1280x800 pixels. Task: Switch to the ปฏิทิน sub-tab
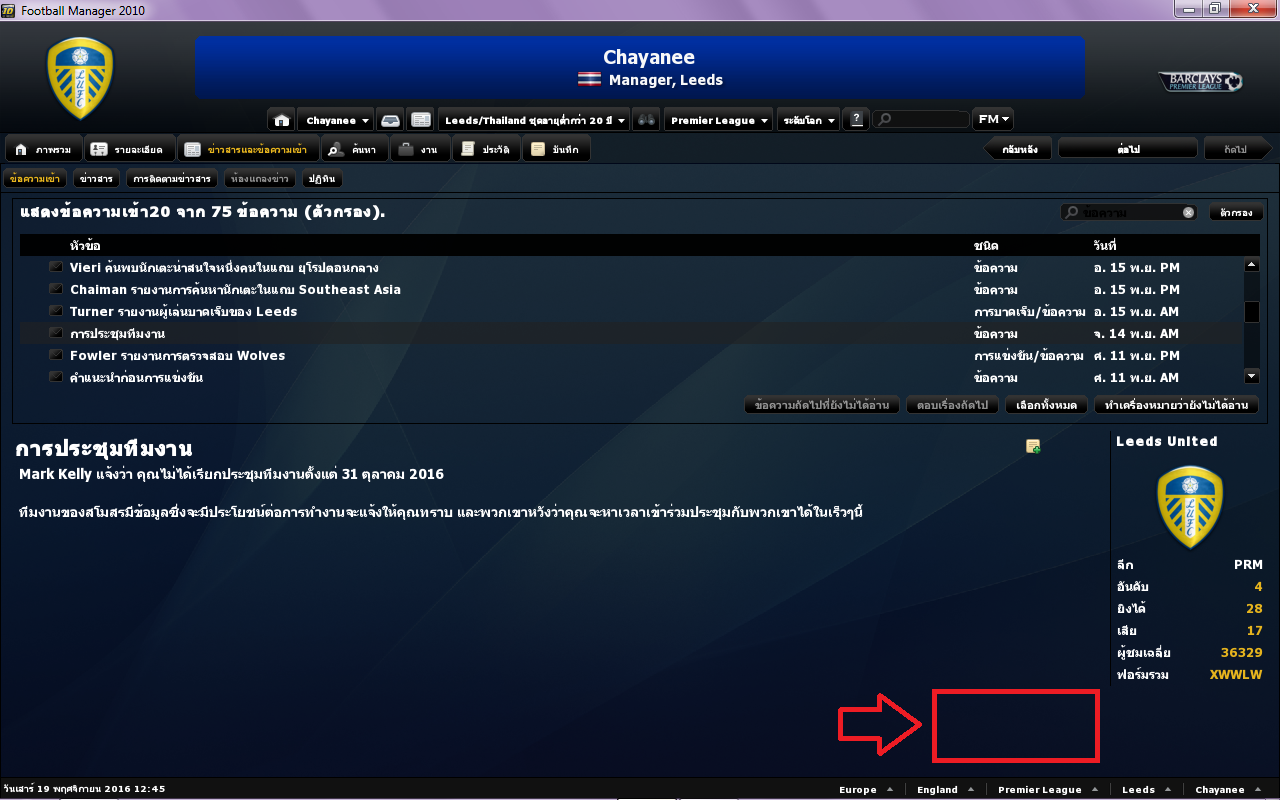click(x=322, y=179)
